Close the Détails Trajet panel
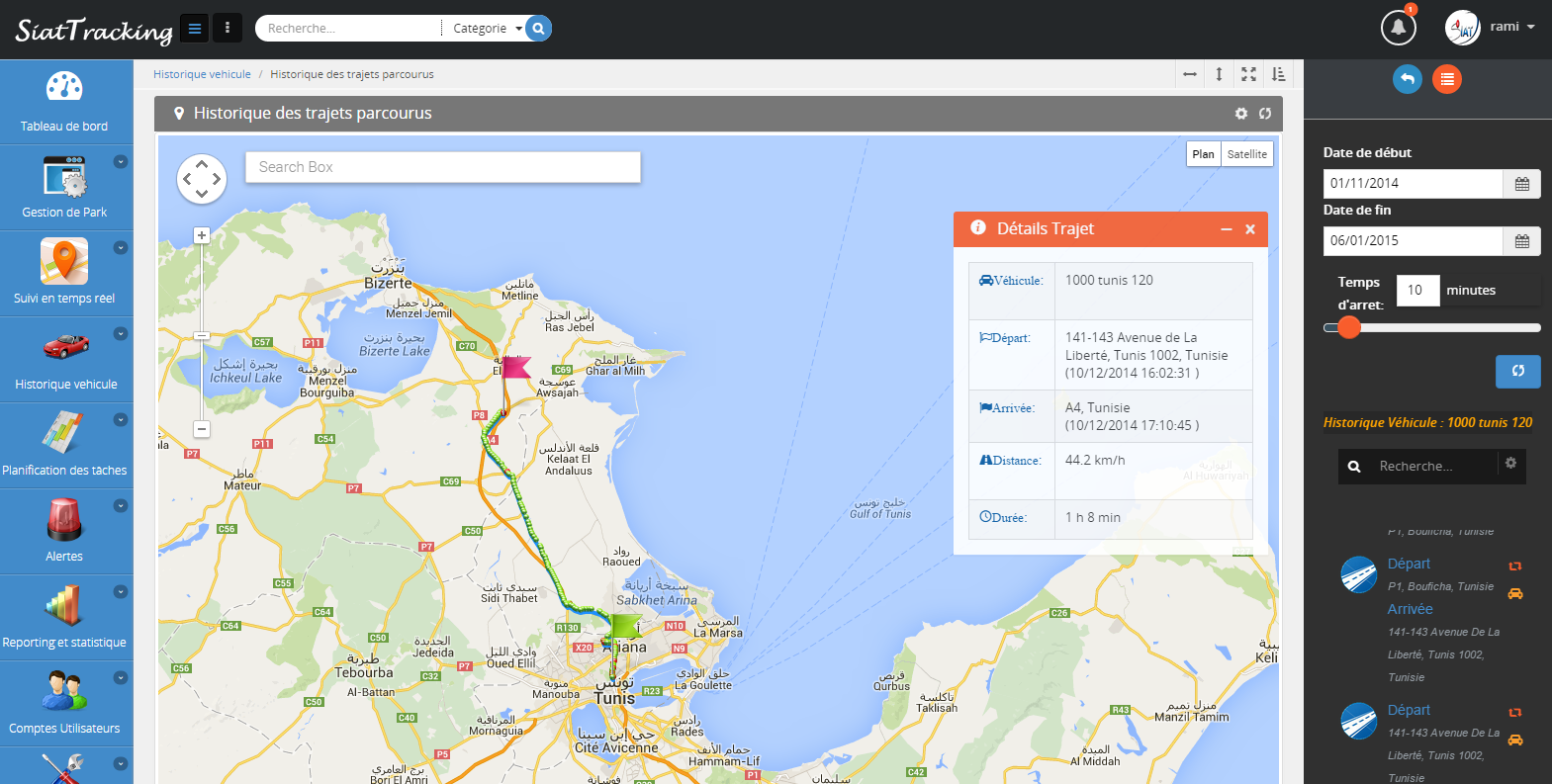1552x784 pixels. (1250, 229)
